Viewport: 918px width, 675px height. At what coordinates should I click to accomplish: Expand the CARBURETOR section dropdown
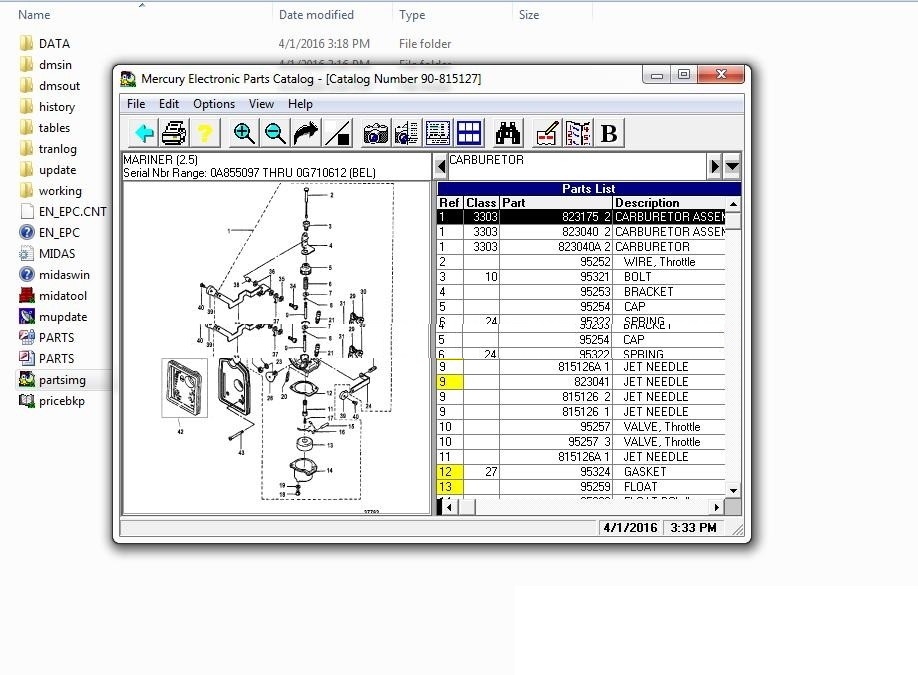click(x=732, y=167)
